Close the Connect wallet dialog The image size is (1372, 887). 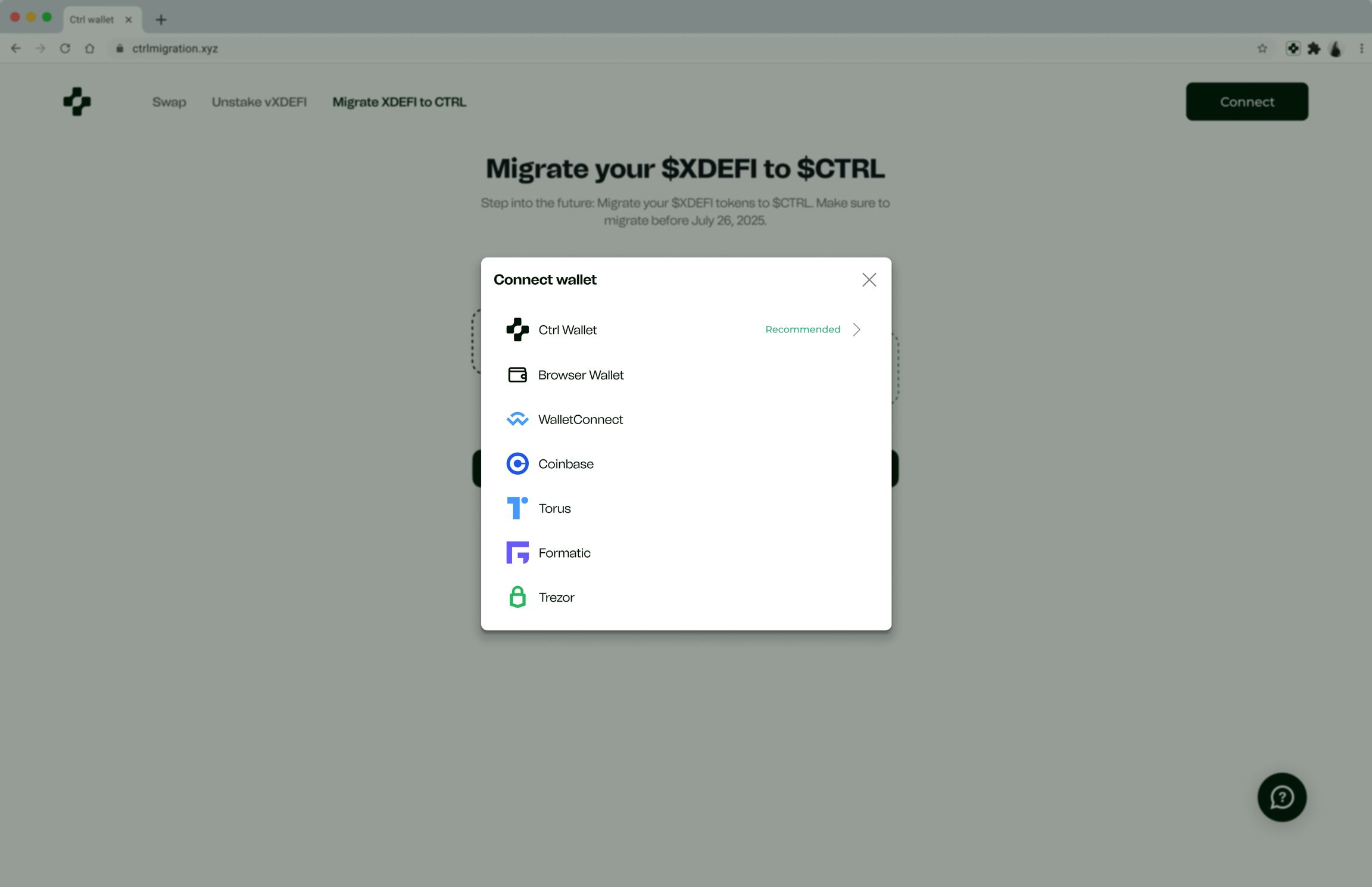click(x=869, y=280)
